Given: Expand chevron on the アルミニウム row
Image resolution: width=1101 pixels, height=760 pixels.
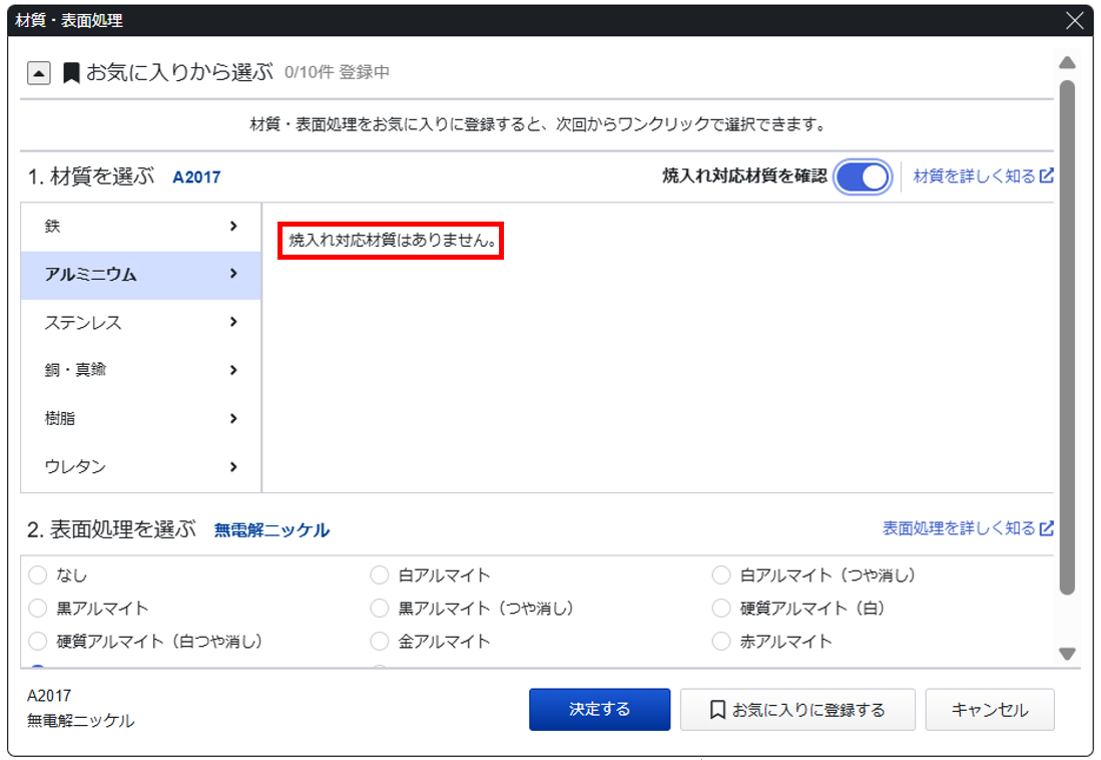Looking at the screenshot, I should pos(234,274).
